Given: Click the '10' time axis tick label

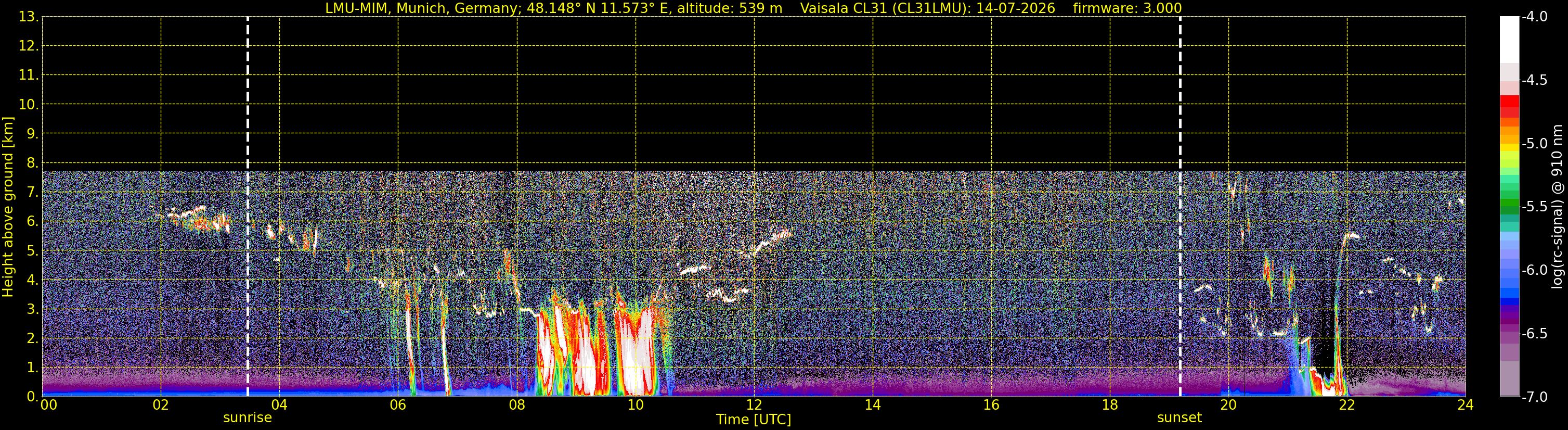Looking at the screenshot, I should click(x=636, y=405).
